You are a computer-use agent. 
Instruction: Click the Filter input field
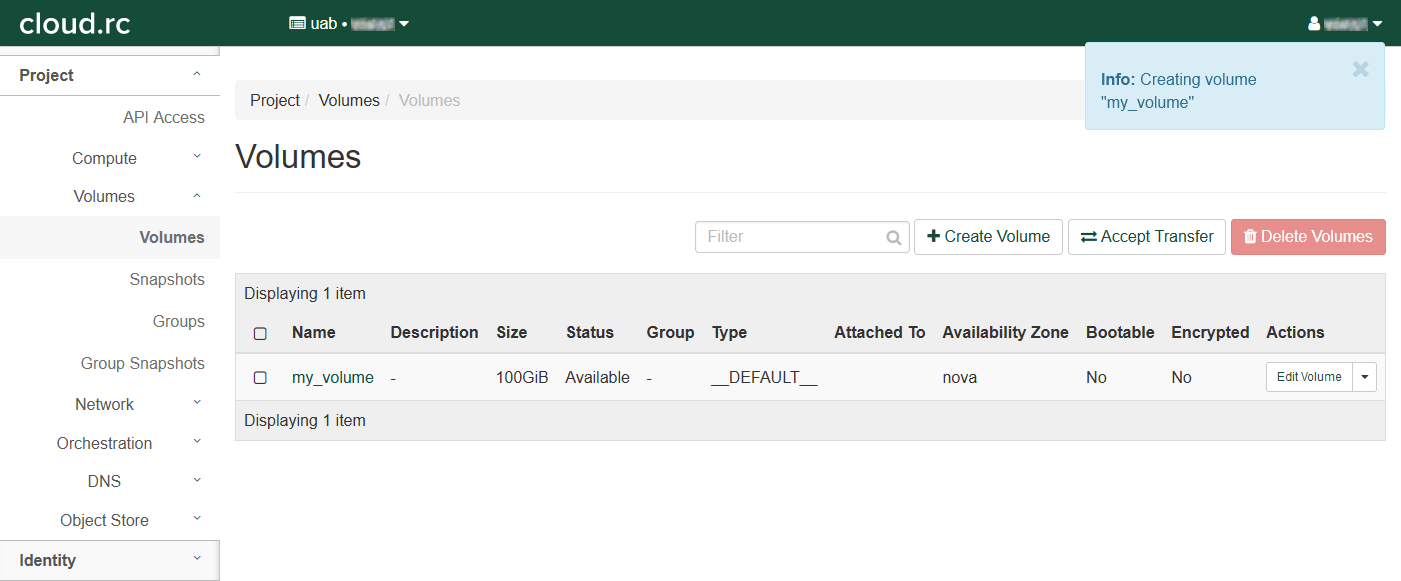coord(790,237)
